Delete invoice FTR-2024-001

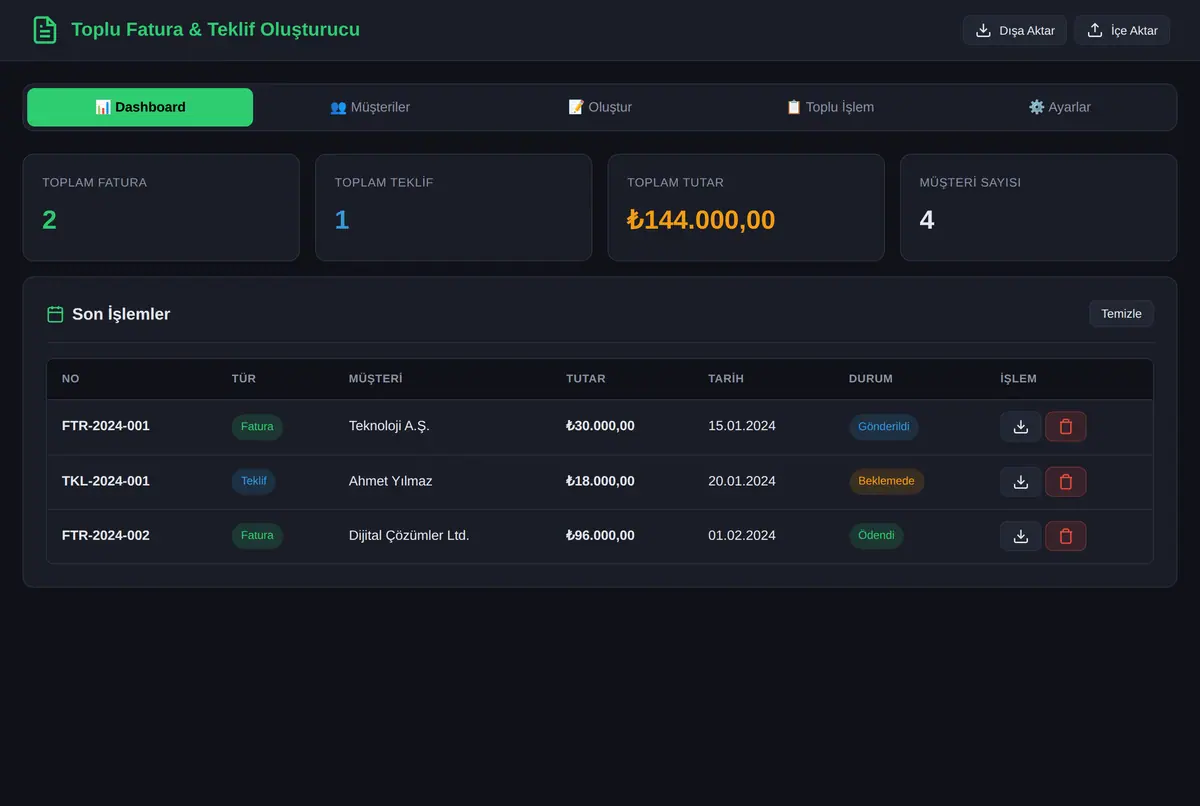(1066, 427)
